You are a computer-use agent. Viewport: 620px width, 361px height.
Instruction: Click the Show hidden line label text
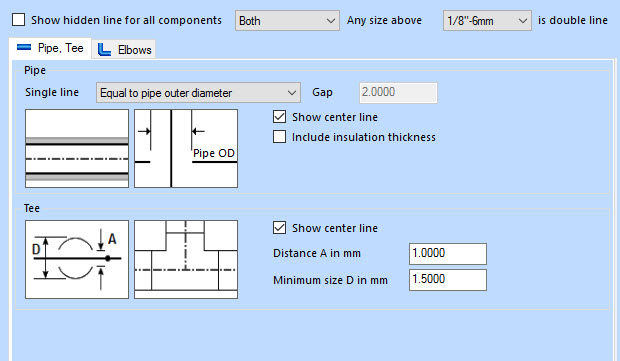126,20
